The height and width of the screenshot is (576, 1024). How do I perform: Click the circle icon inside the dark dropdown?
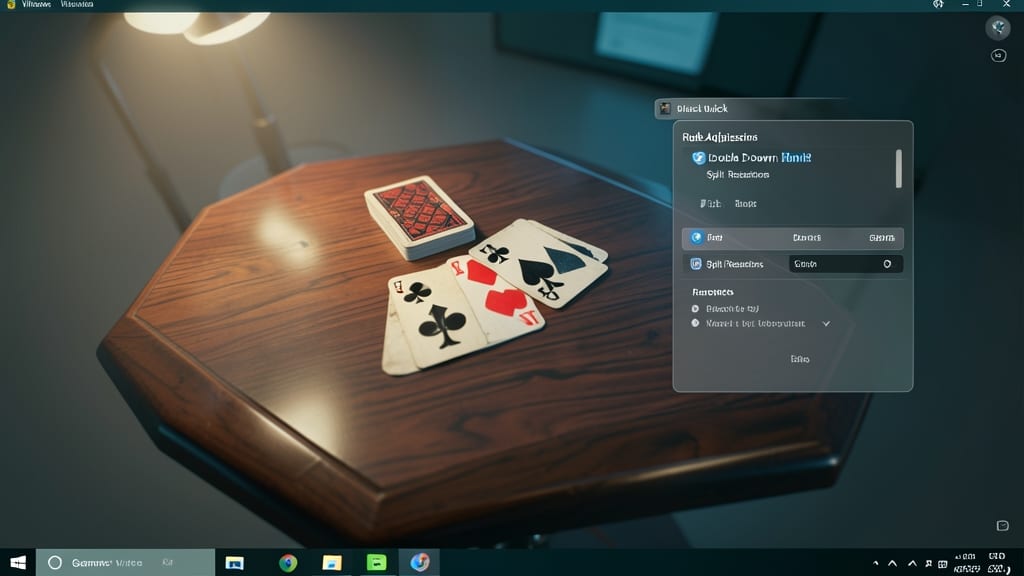887,264
